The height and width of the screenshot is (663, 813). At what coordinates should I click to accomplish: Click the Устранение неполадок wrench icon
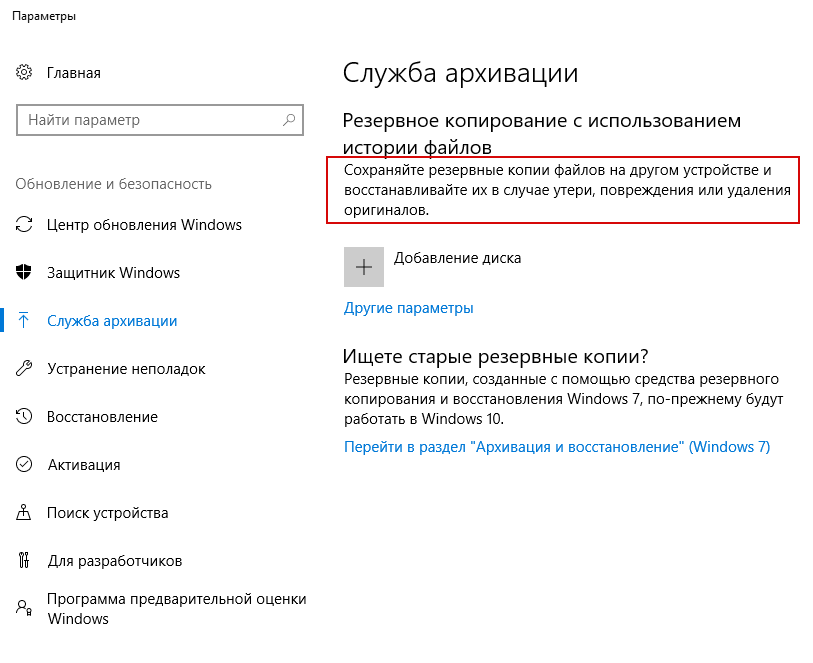25,369
